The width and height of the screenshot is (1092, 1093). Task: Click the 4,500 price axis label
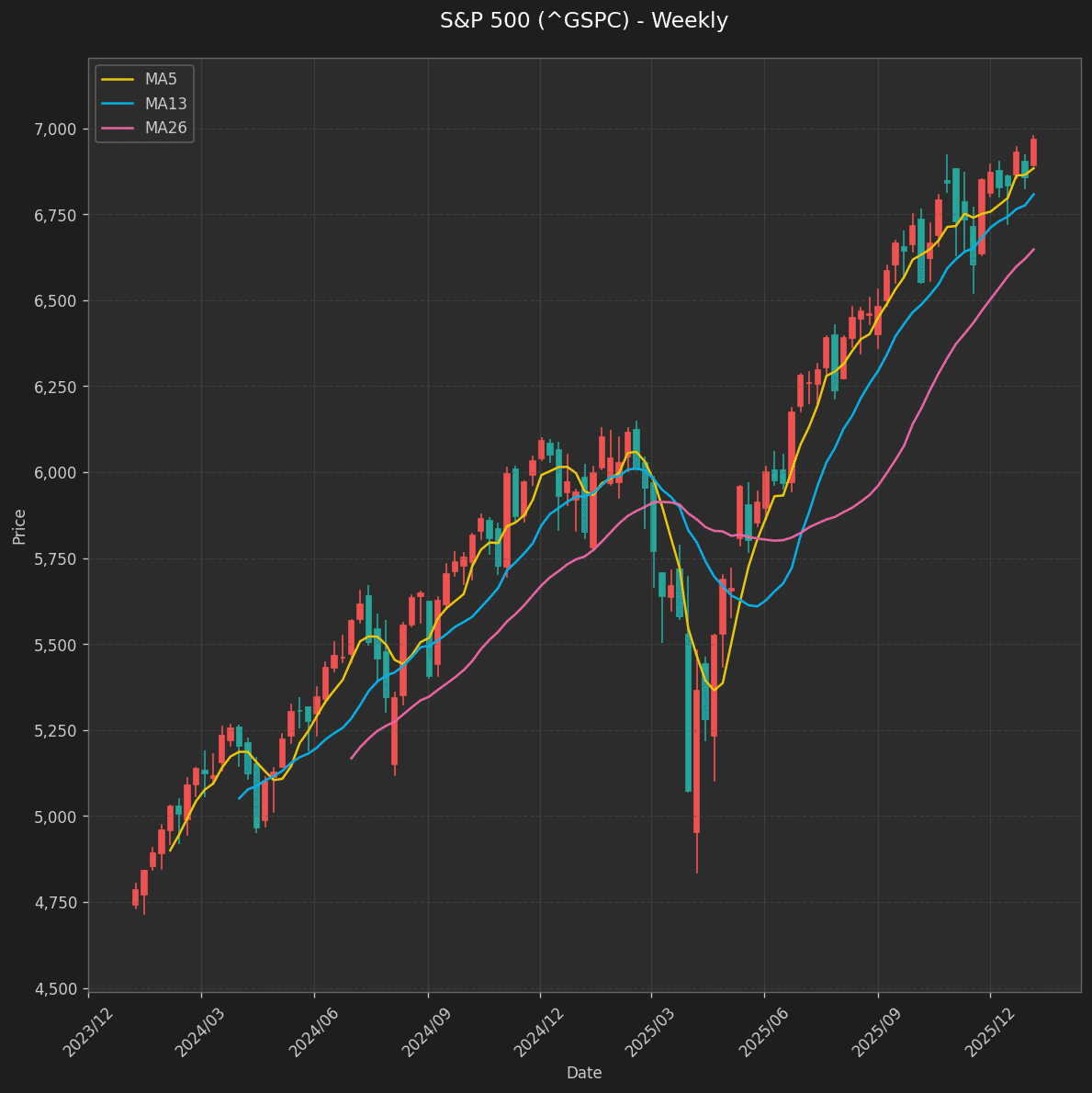pos(55,989)
